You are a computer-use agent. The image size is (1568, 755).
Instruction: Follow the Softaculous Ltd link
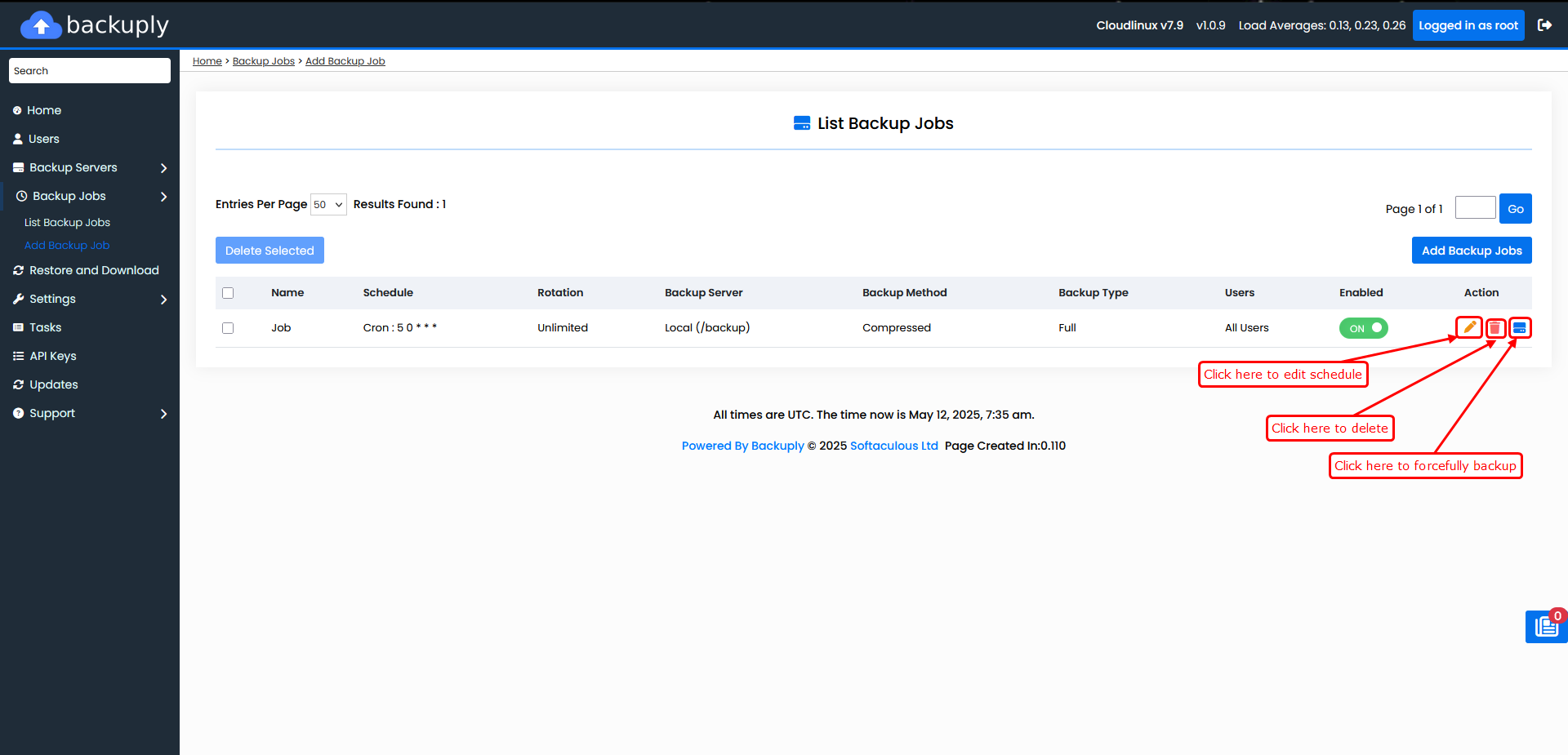(893, 446)
